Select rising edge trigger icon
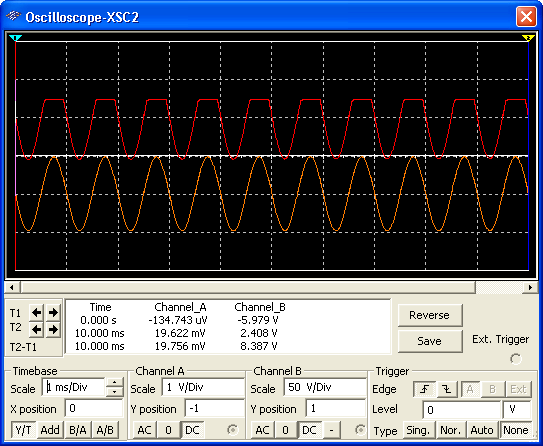Screen dimensions: 543x446 coord(425,390)
